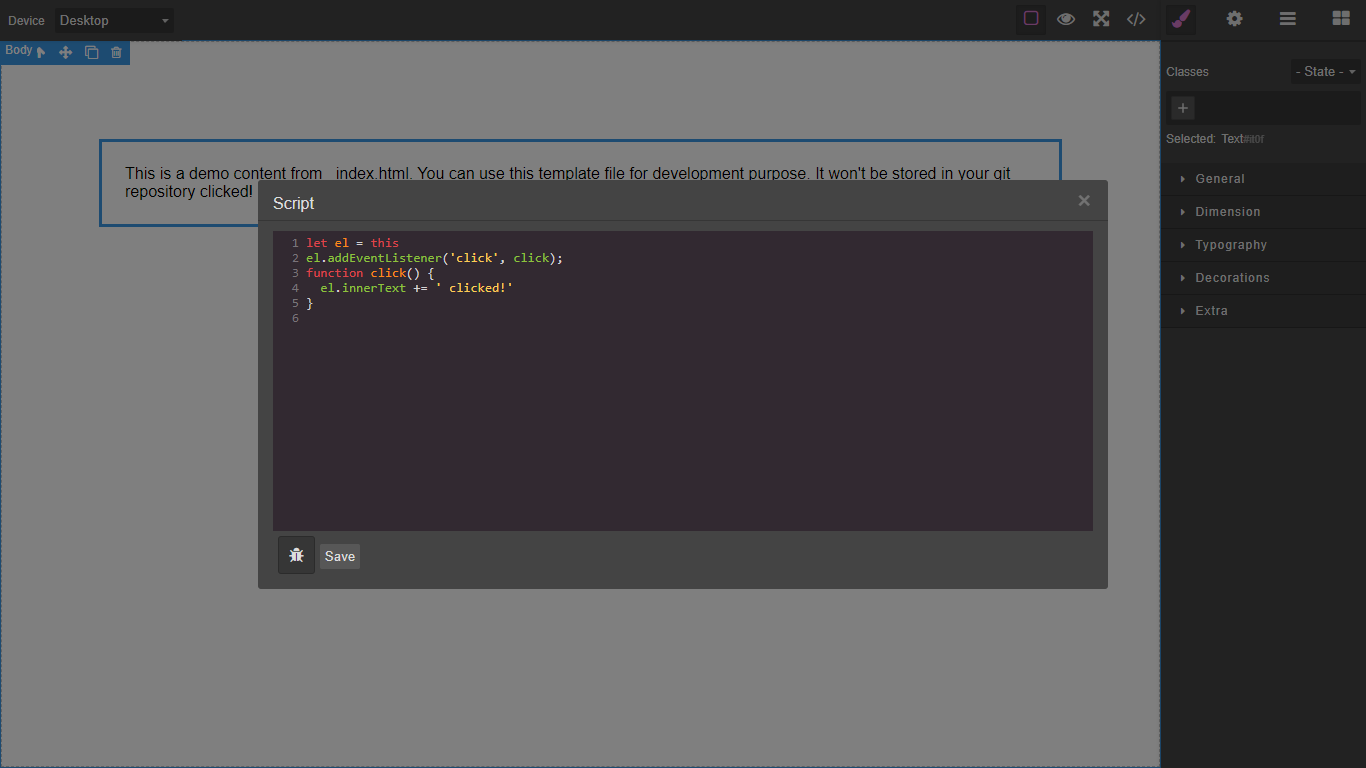Open the Layer Manager

coord(1287,19)
